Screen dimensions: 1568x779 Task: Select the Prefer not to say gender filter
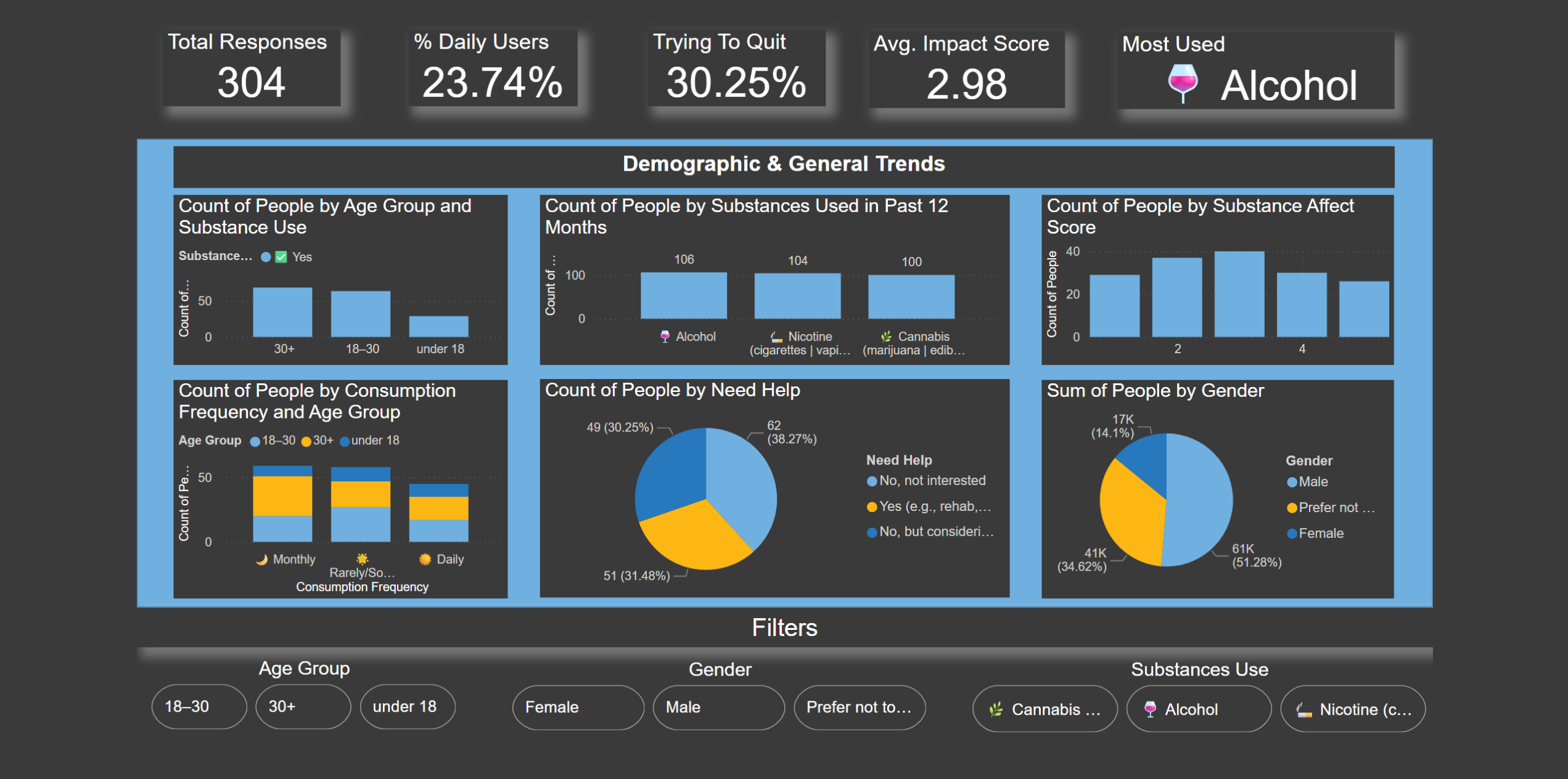coord(860,707)
